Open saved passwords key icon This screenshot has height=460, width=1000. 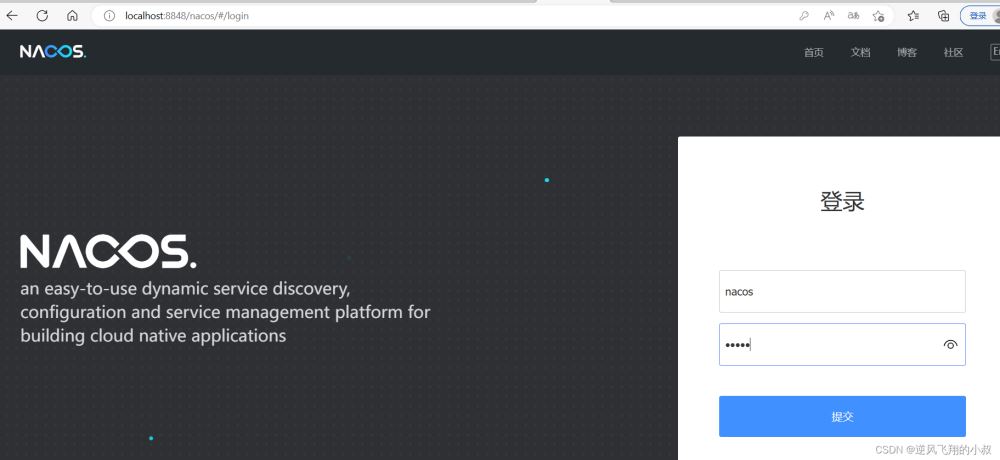coord(804,16)
